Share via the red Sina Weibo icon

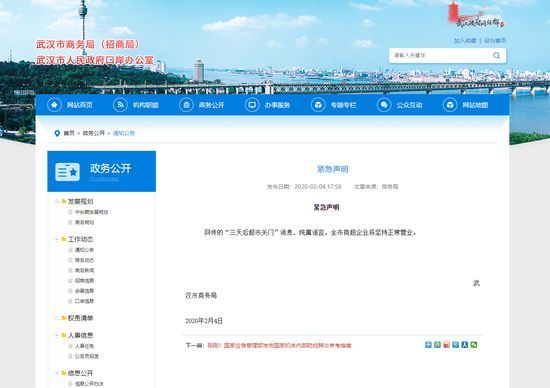click(x=446, y=345)
